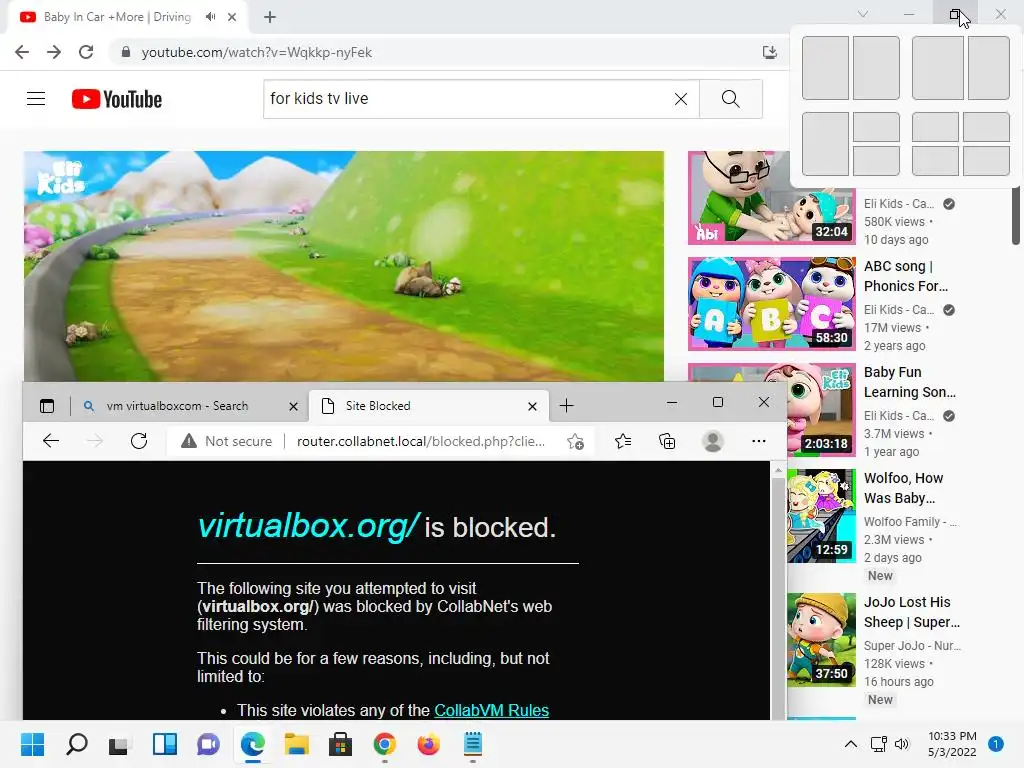Click the Wolfoo Family channel name
The image size is (1024, 768).
click(x=910, y=522)
